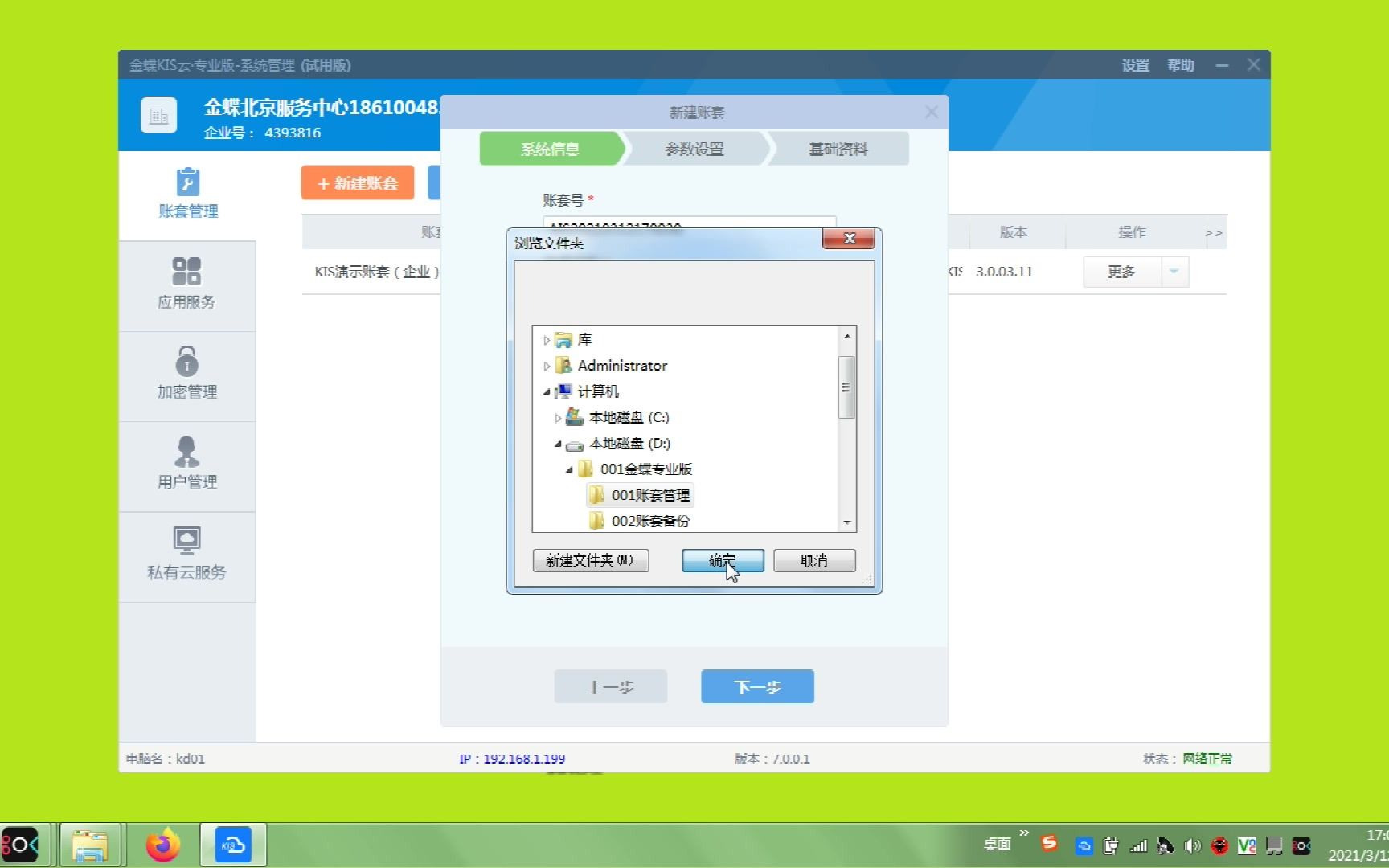Switch to KIS cloud app on taskbar
The image size is (1389, 868).
click(233, 845)
